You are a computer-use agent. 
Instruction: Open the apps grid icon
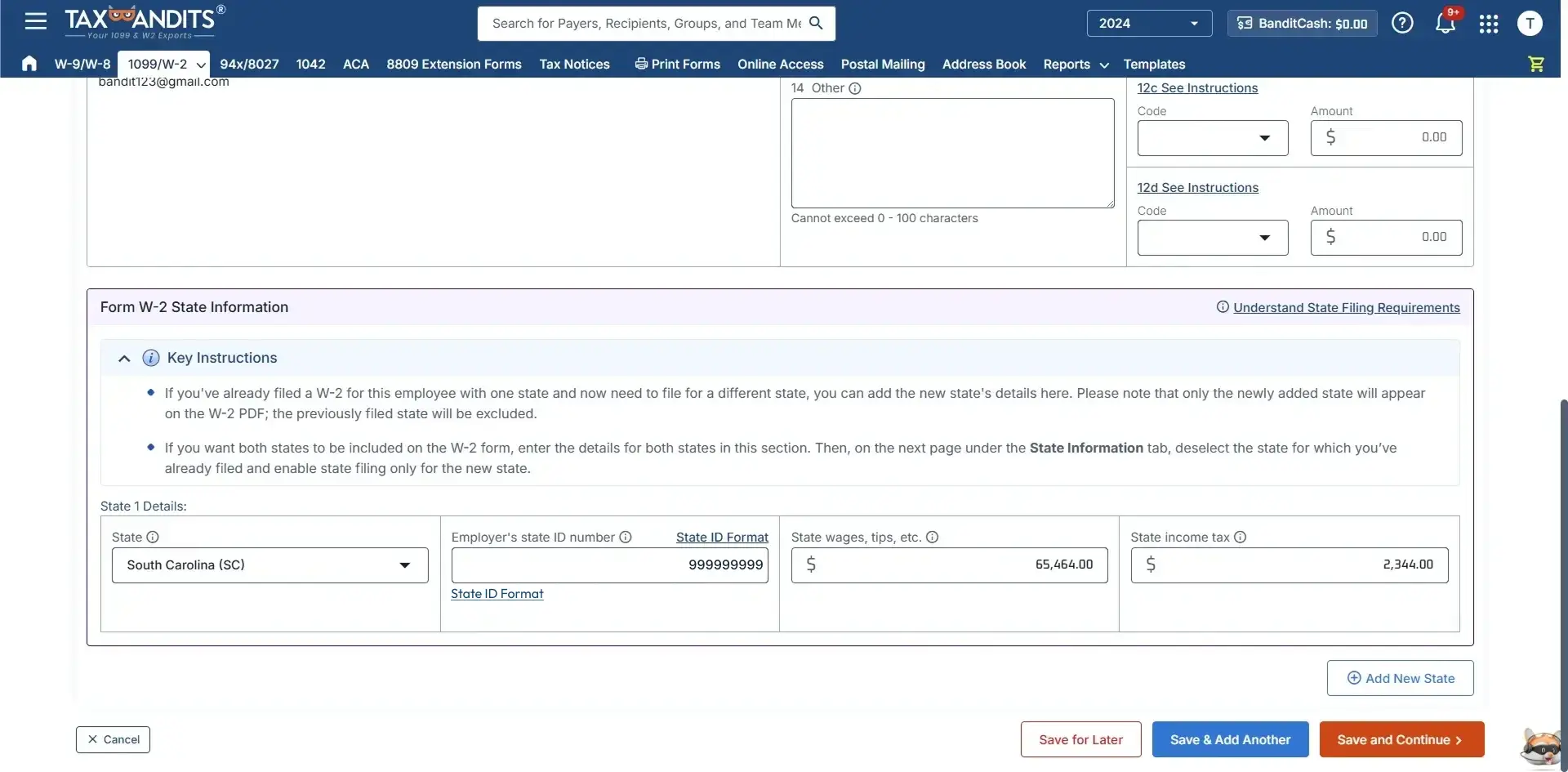click(x=1488, y=23)
